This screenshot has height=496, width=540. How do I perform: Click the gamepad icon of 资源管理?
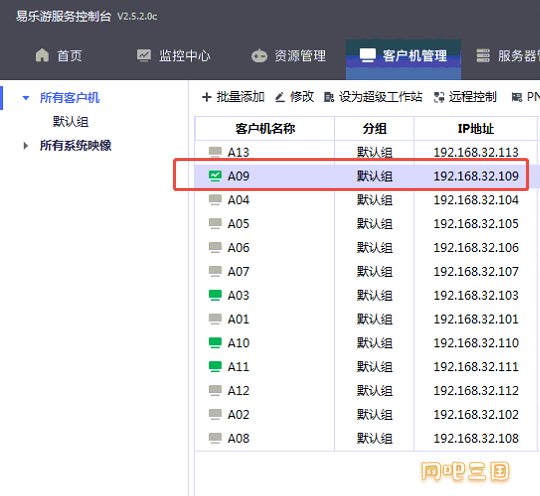click(x=259, y=55)
